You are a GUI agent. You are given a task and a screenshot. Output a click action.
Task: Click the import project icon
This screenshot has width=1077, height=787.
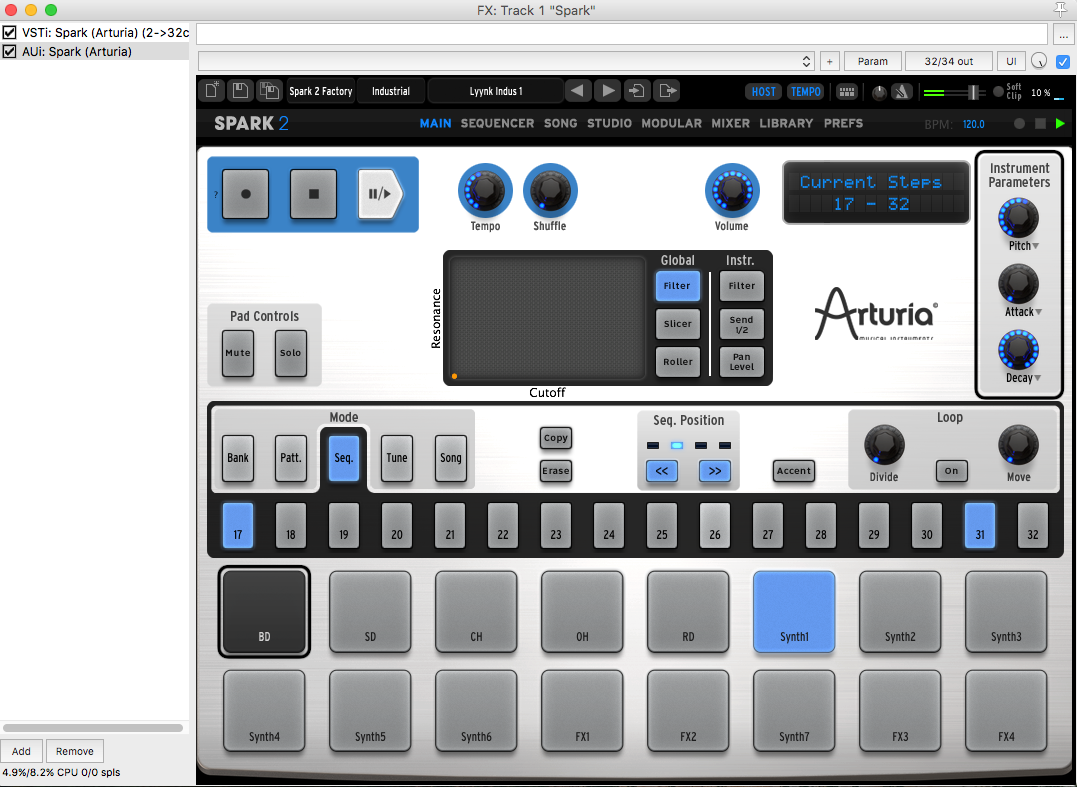[x=637, y=91]
